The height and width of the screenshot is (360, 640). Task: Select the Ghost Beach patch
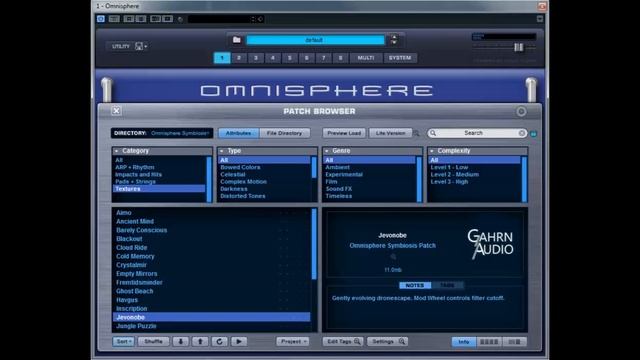click(134, 291)
